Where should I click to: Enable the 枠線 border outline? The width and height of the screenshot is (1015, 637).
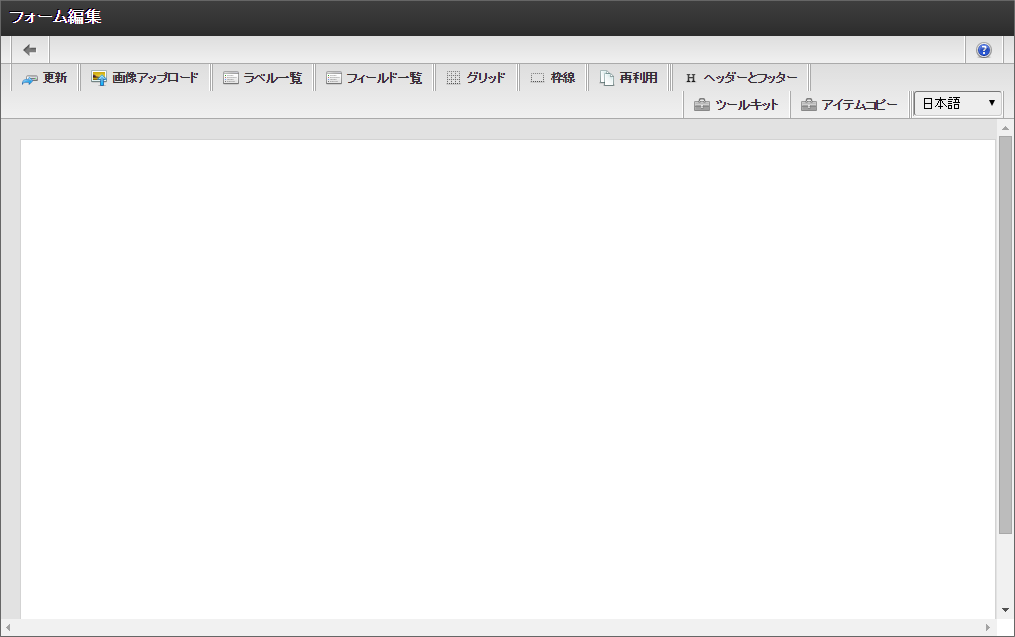(554, 76)
